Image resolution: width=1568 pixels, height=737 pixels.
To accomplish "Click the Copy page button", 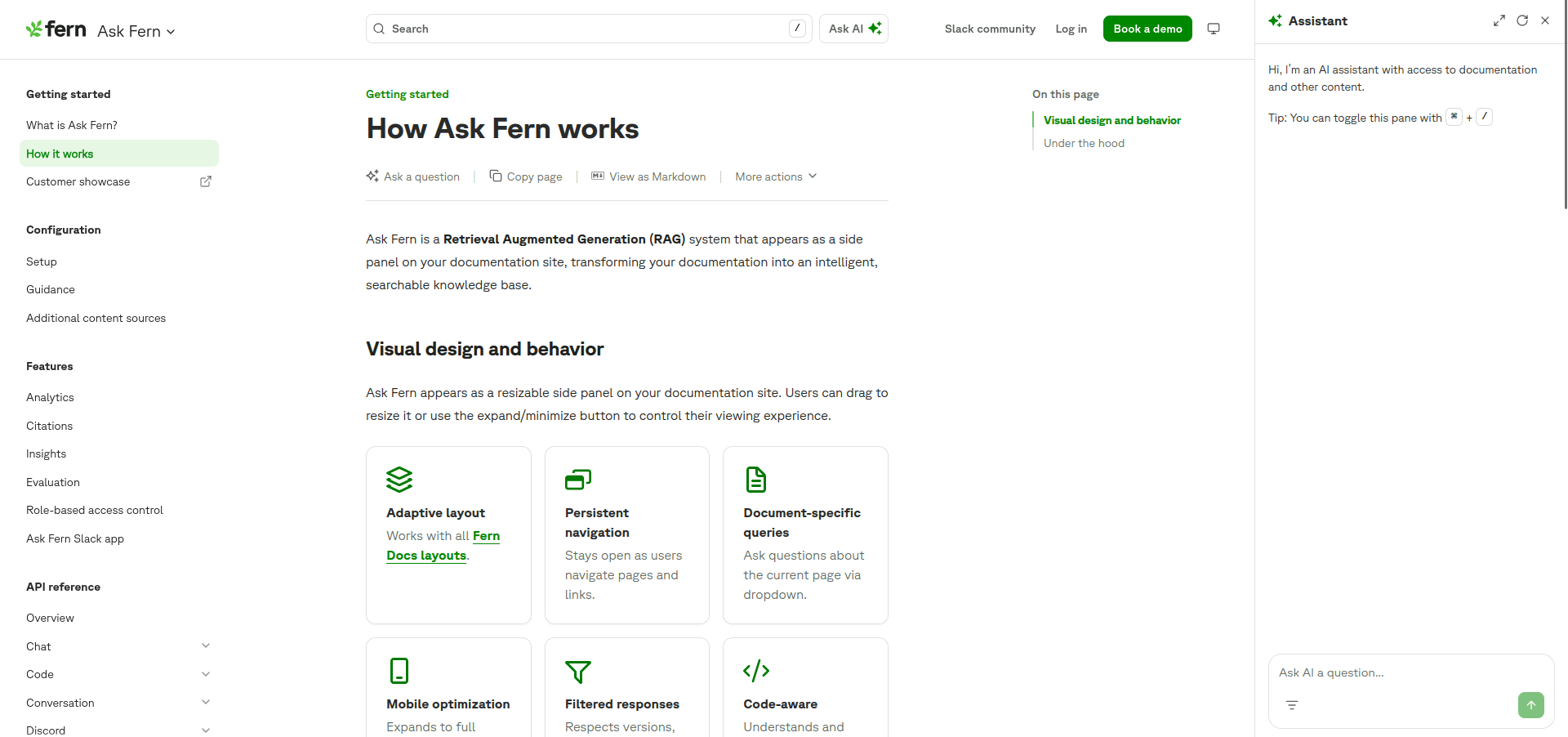I will click(526, 176).
